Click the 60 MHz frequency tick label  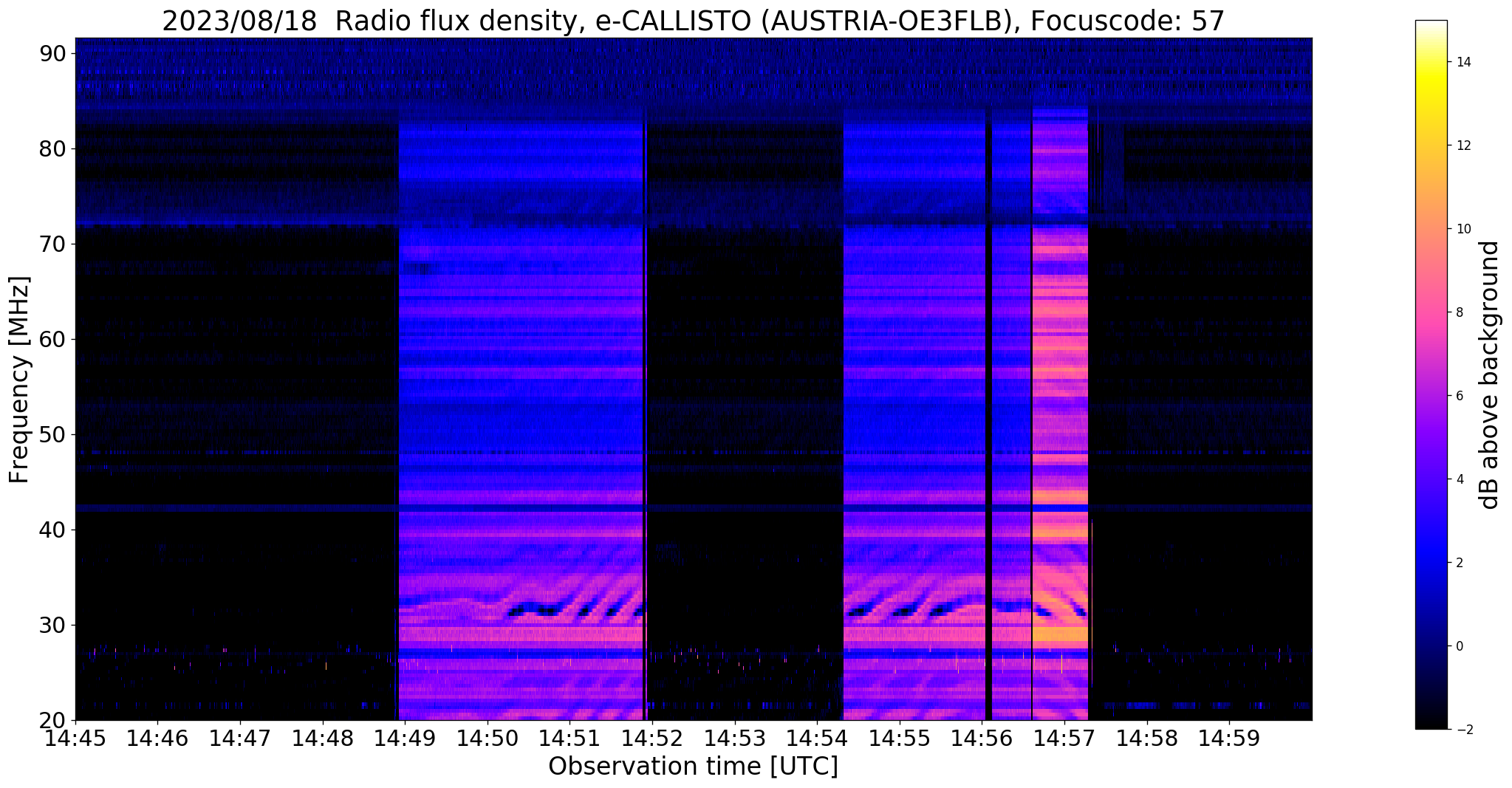(54, 340)
